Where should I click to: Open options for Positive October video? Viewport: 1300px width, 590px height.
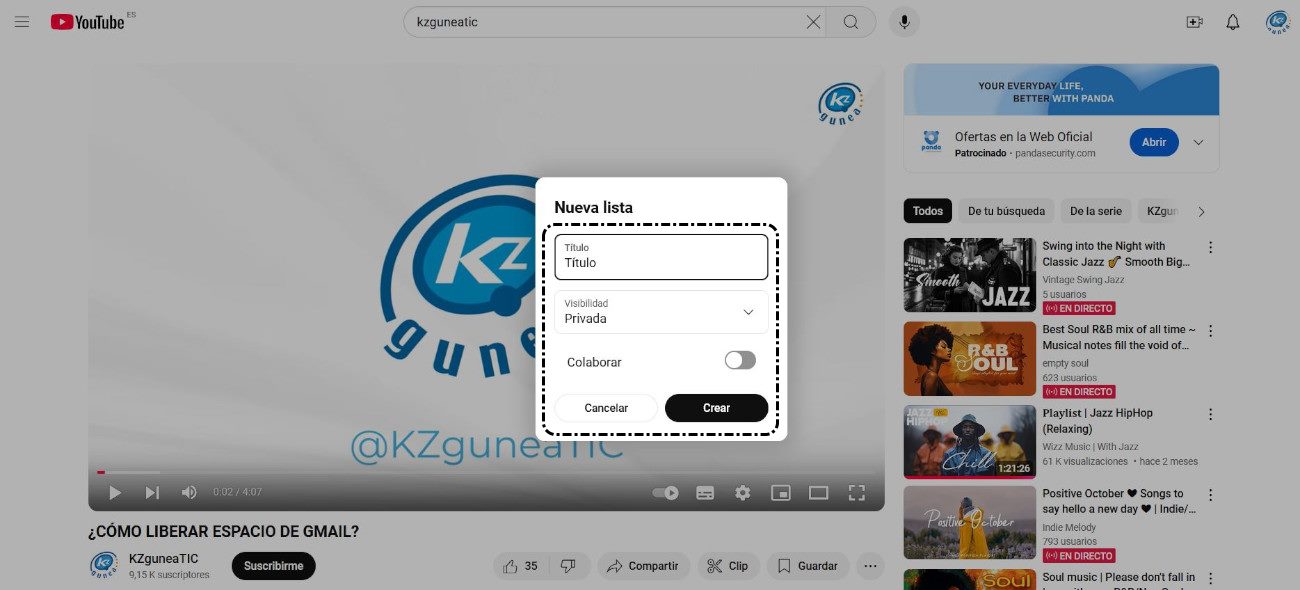(1210, 495)
